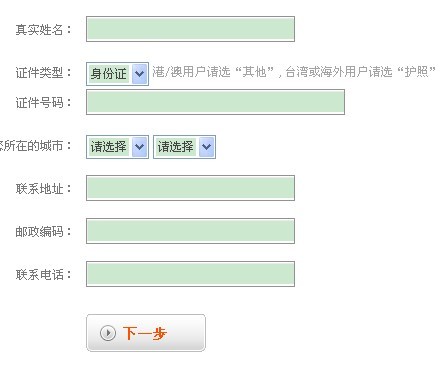
Task: Click the 证件号码 label text
Action: coord(39,102)
